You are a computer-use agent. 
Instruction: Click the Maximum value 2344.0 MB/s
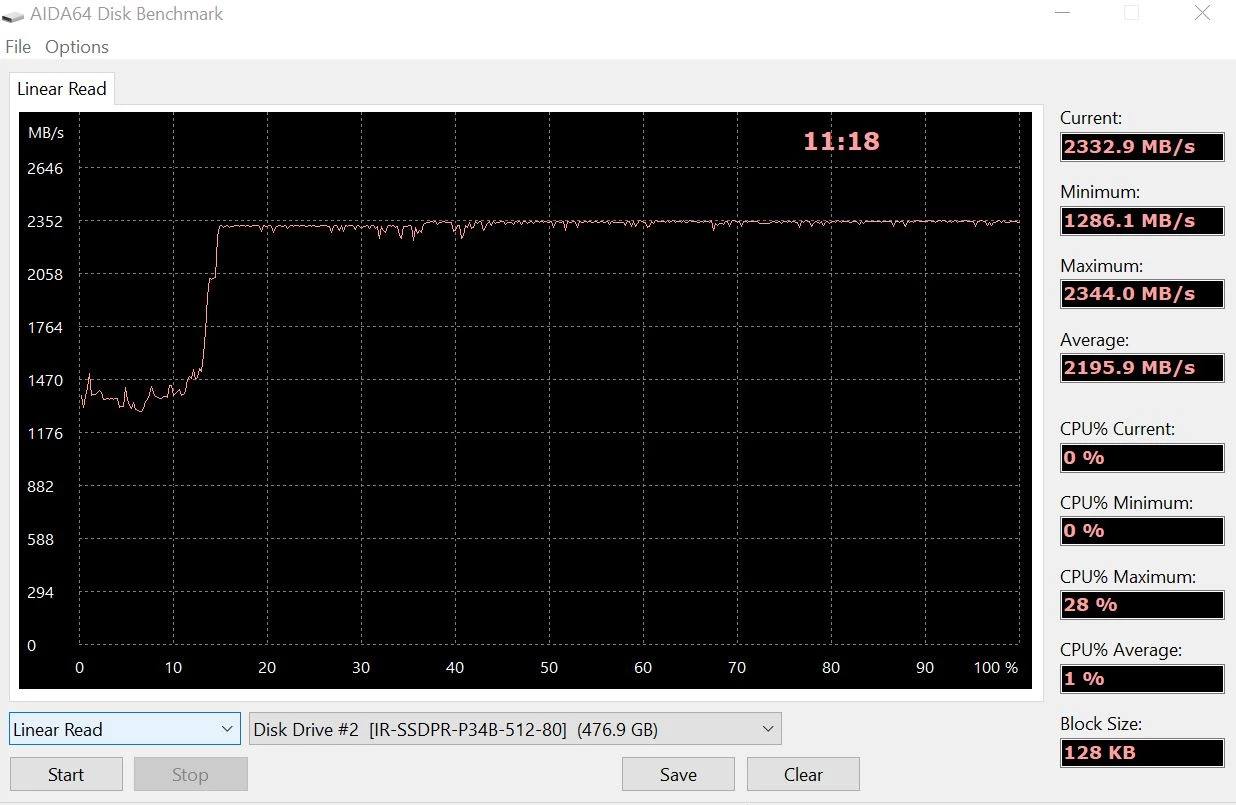1142,294
